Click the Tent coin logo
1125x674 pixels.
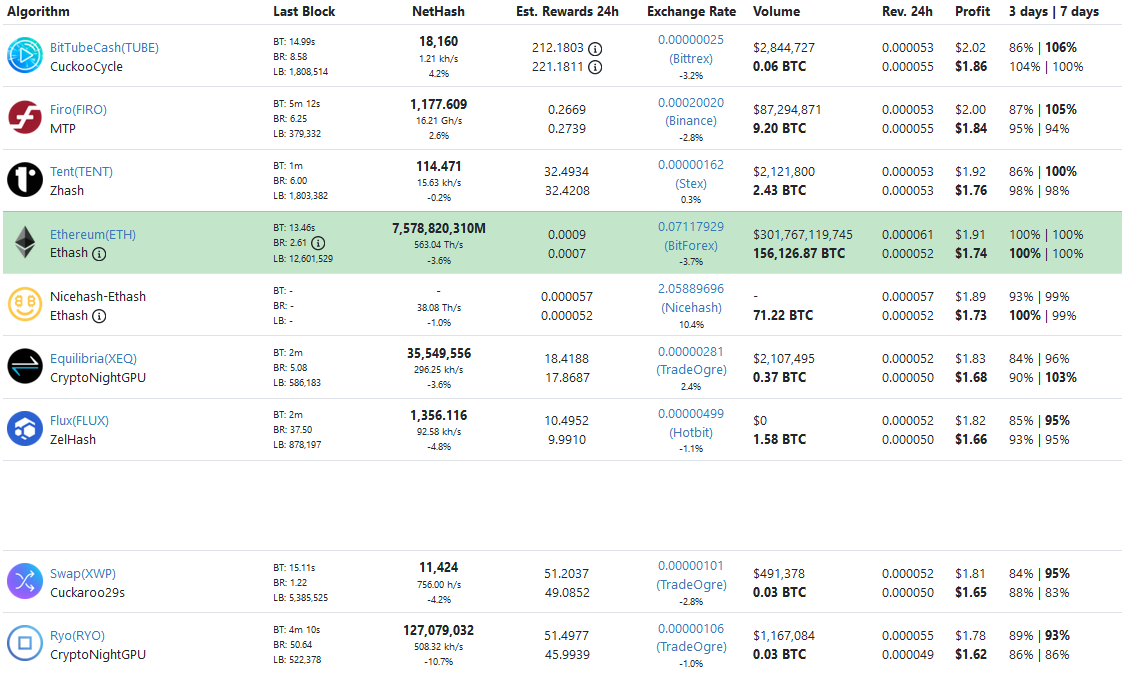(x=25, y=179)
